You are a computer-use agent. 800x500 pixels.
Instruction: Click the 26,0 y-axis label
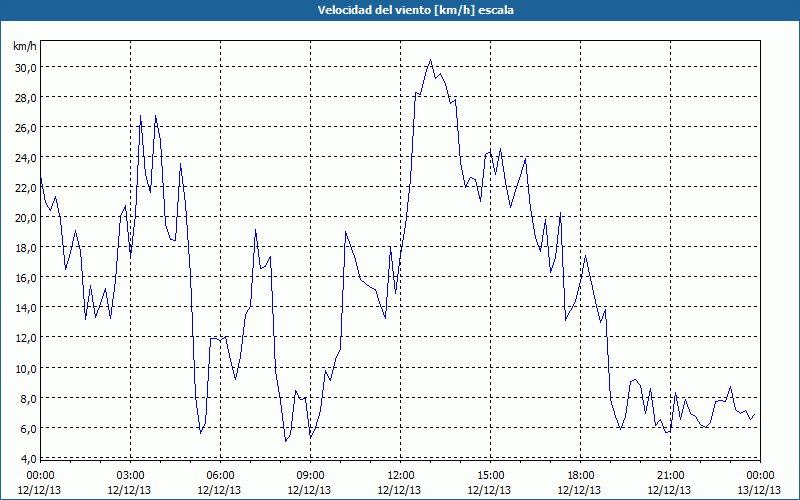tap(25, 128)
